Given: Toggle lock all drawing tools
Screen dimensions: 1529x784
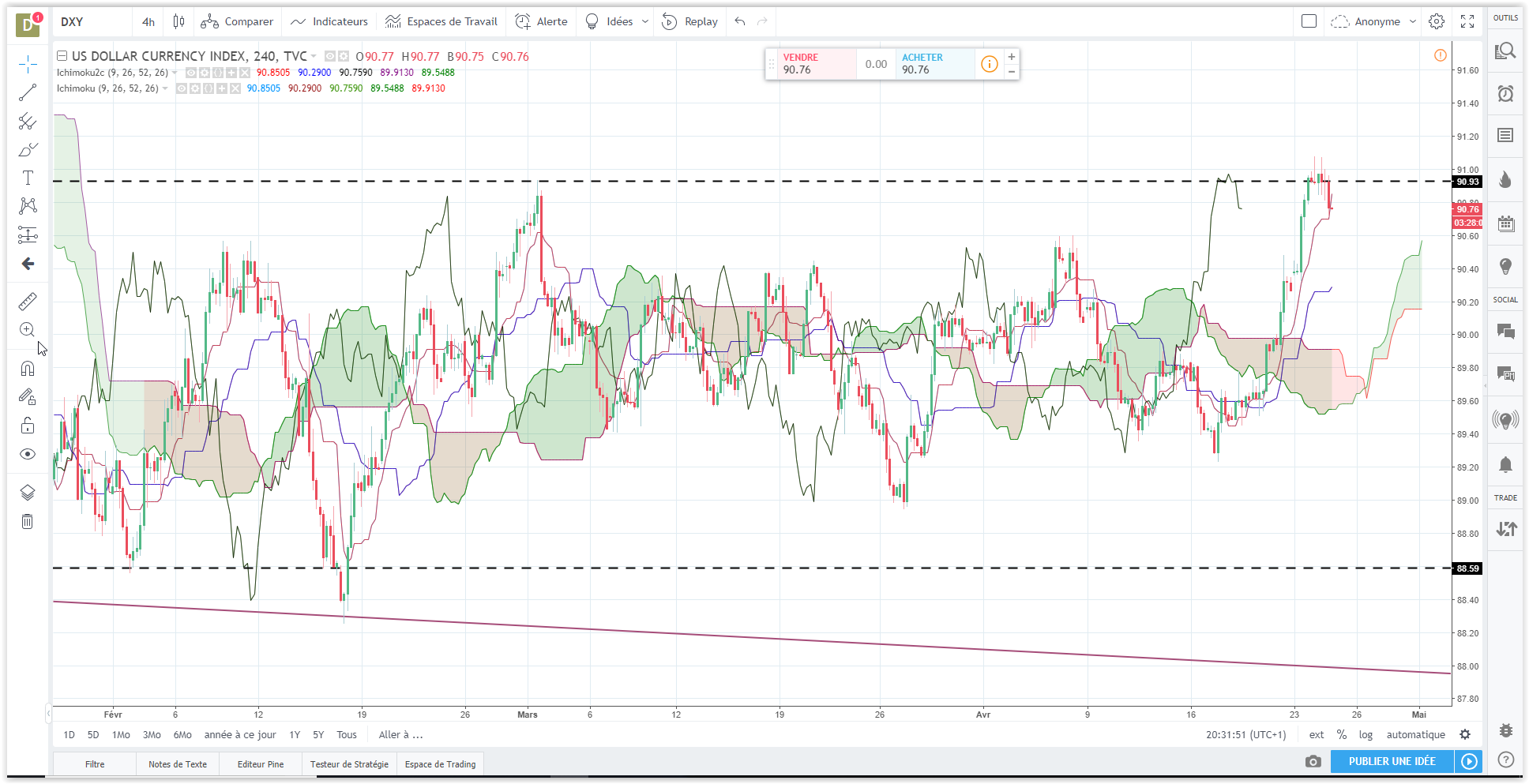Looking at the screenshot, I should pyautogui.click(x=28, y=426).
